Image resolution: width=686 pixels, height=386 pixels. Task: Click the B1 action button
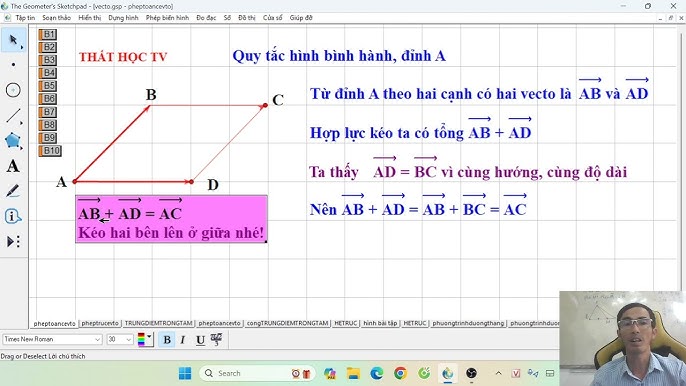click(47, 34)
